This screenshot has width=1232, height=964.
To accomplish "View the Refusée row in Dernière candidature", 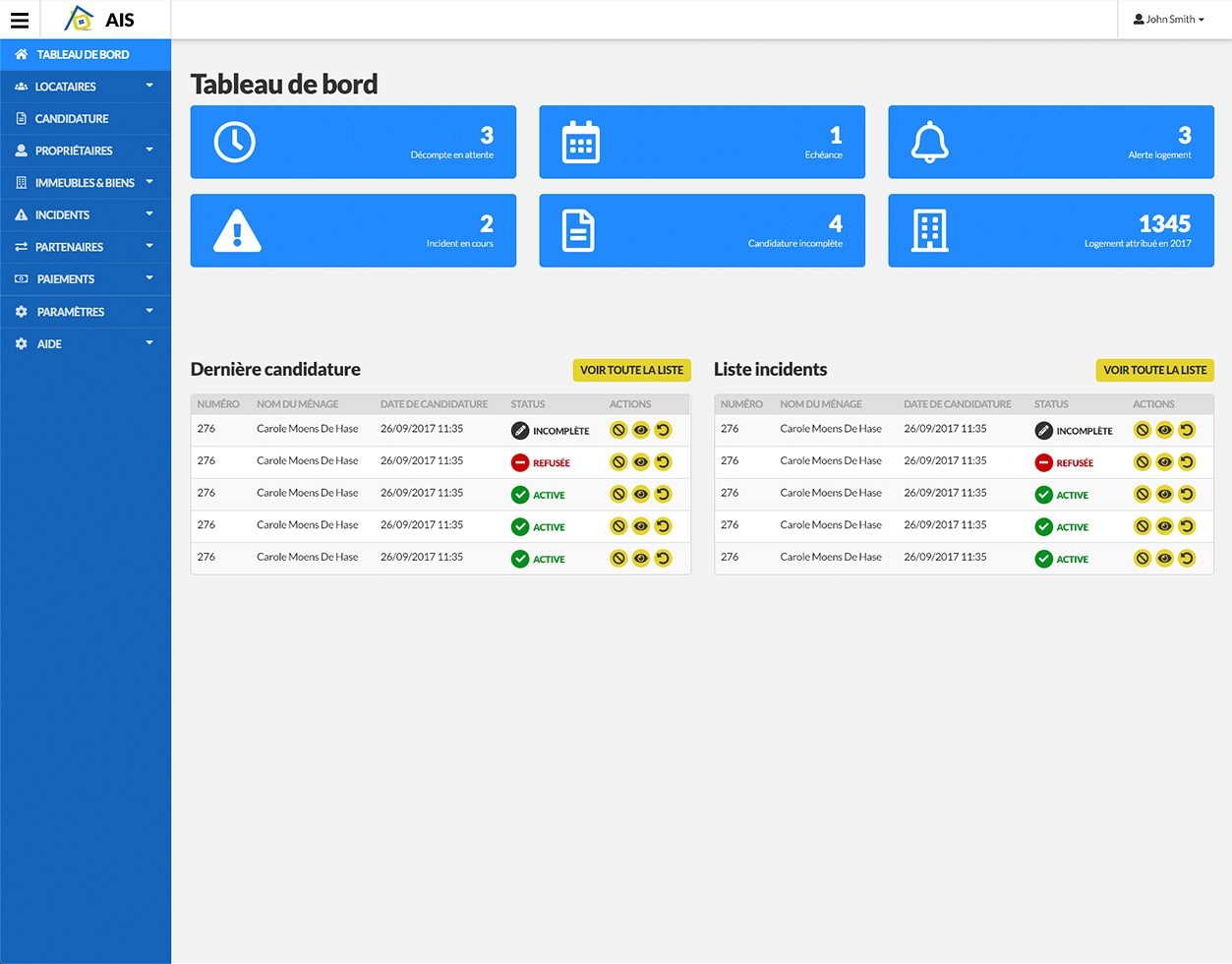I will point(641,462).
